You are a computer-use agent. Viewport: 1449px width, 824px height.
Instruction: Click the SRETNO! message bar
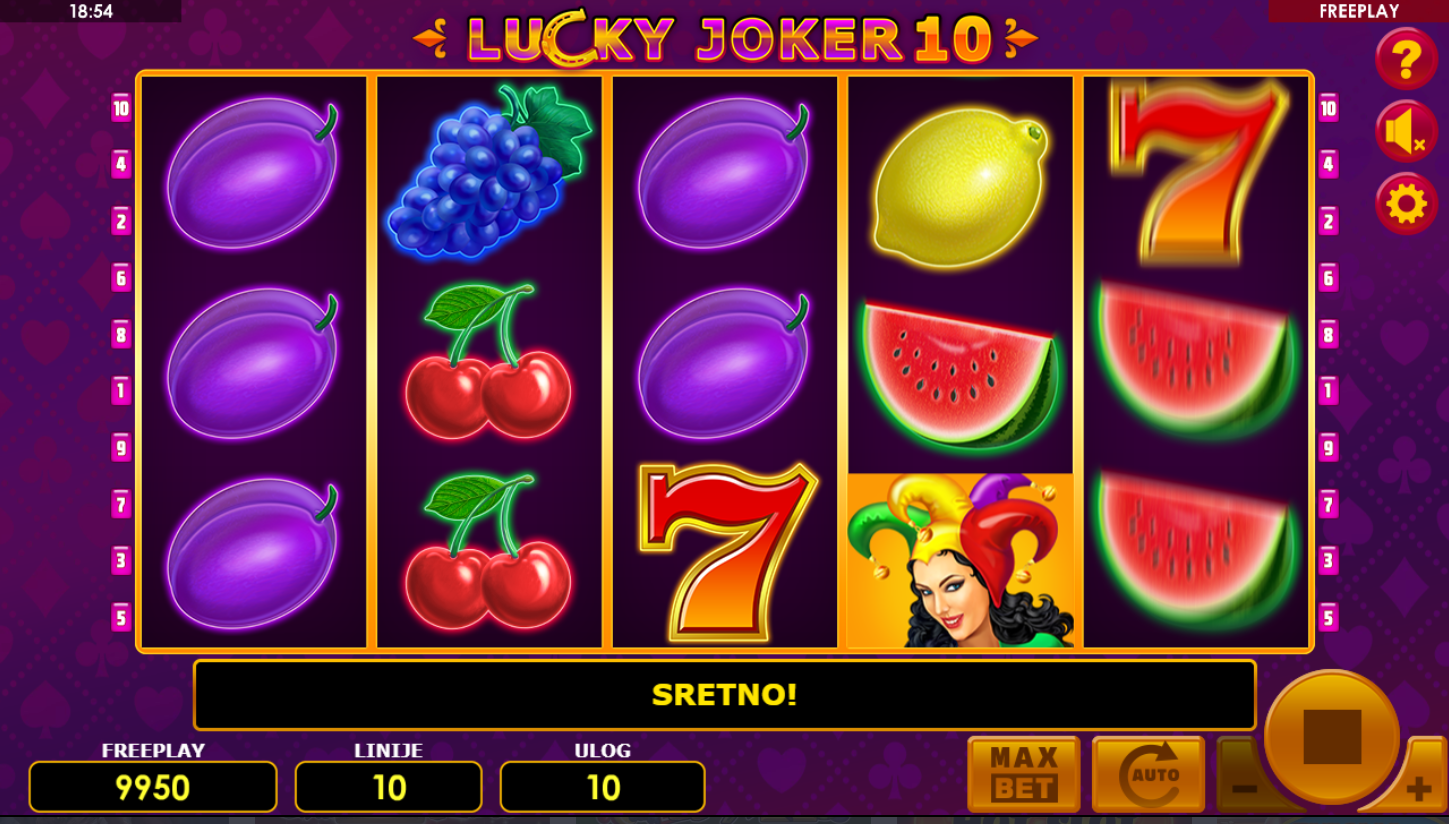point(724,694)
